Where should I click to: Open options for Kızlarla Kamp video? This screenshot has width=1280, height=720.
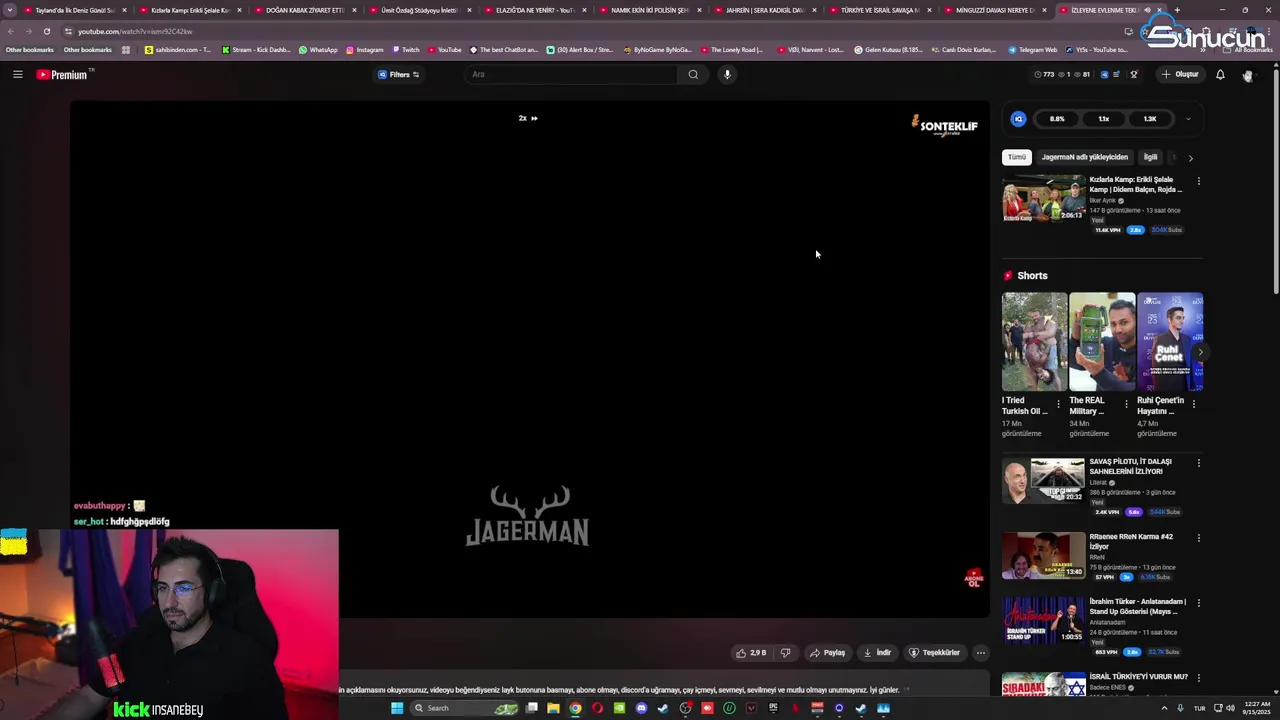tap(1198, 181)
